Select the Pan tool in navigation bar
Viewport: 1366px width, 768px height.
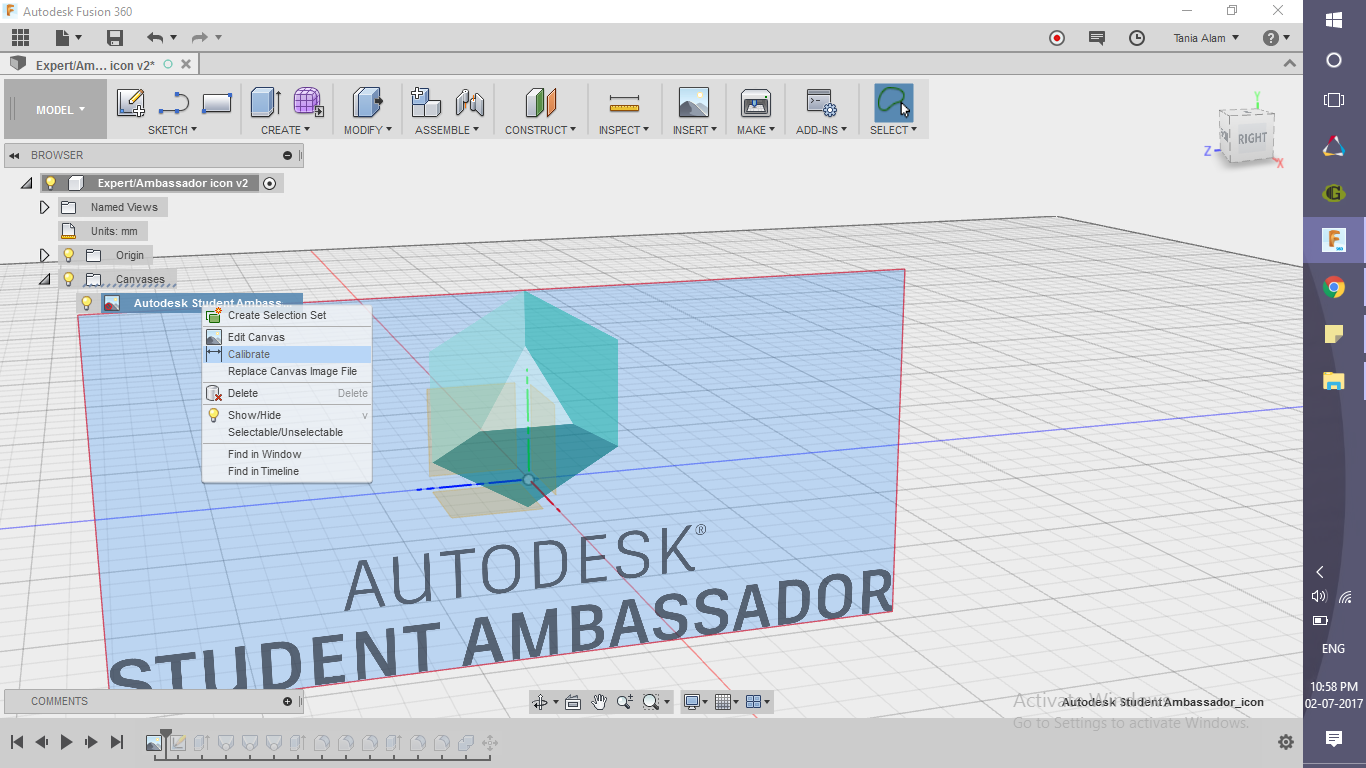click(598, 701)
